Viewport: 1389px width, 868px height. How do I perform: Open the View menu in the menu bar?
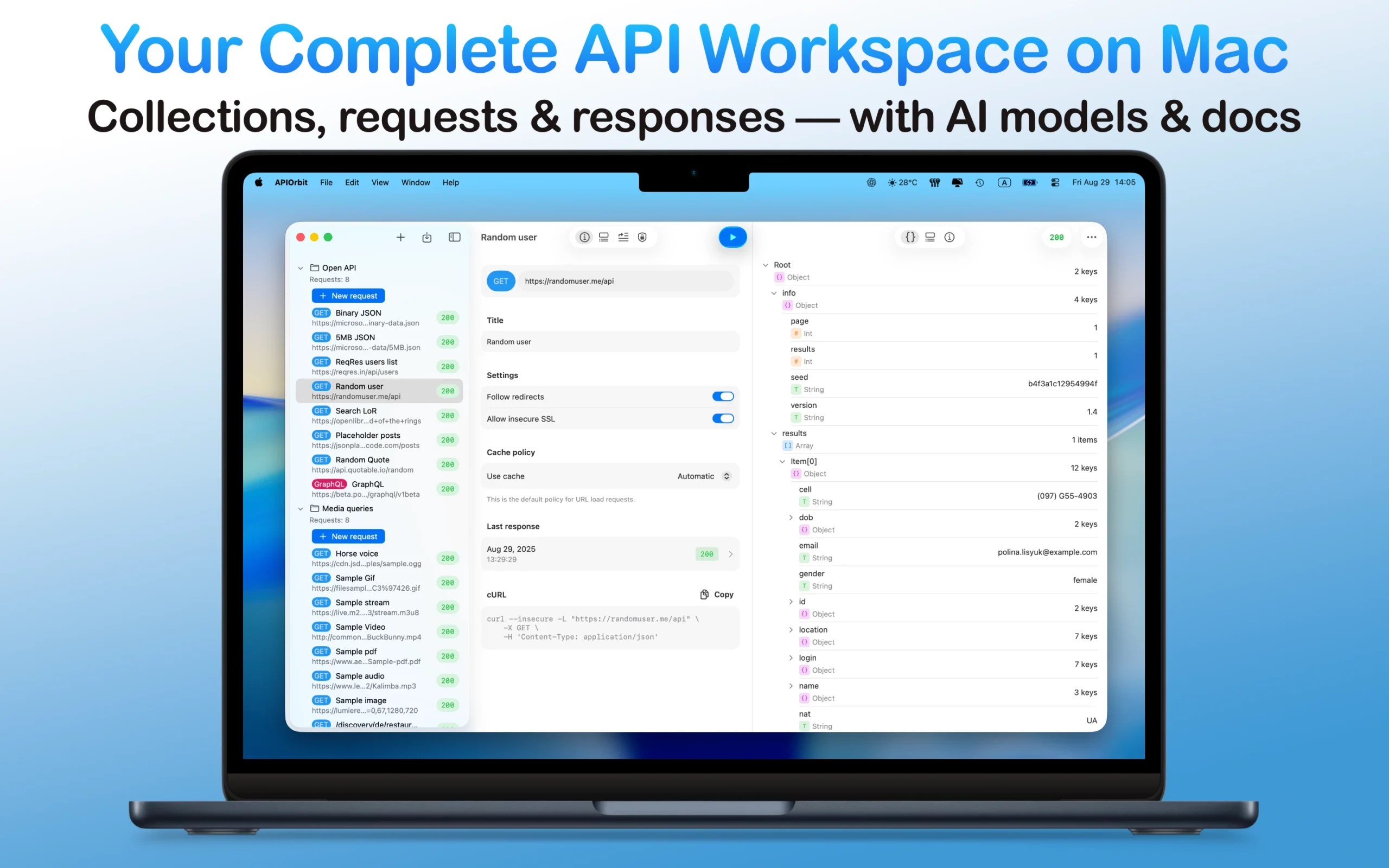[x=379, y=183]
